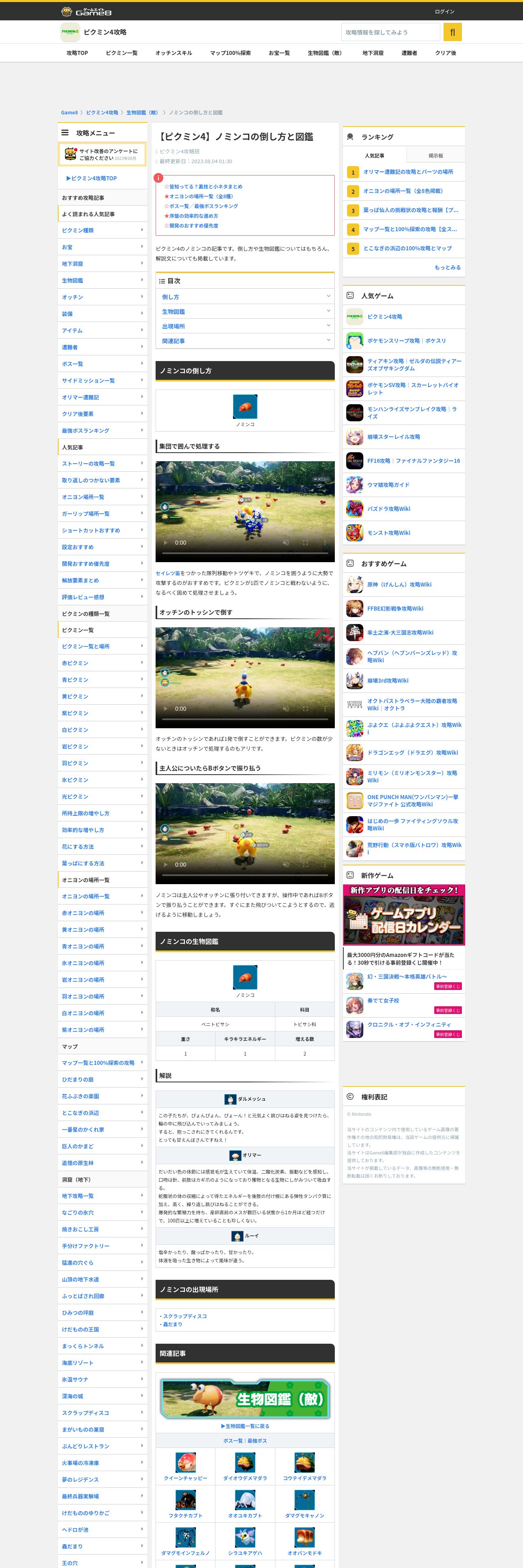Click the Game8 logo in header
Viewport: 523px width, 1568px height.
pyautogui.click(x=86, y=11)
